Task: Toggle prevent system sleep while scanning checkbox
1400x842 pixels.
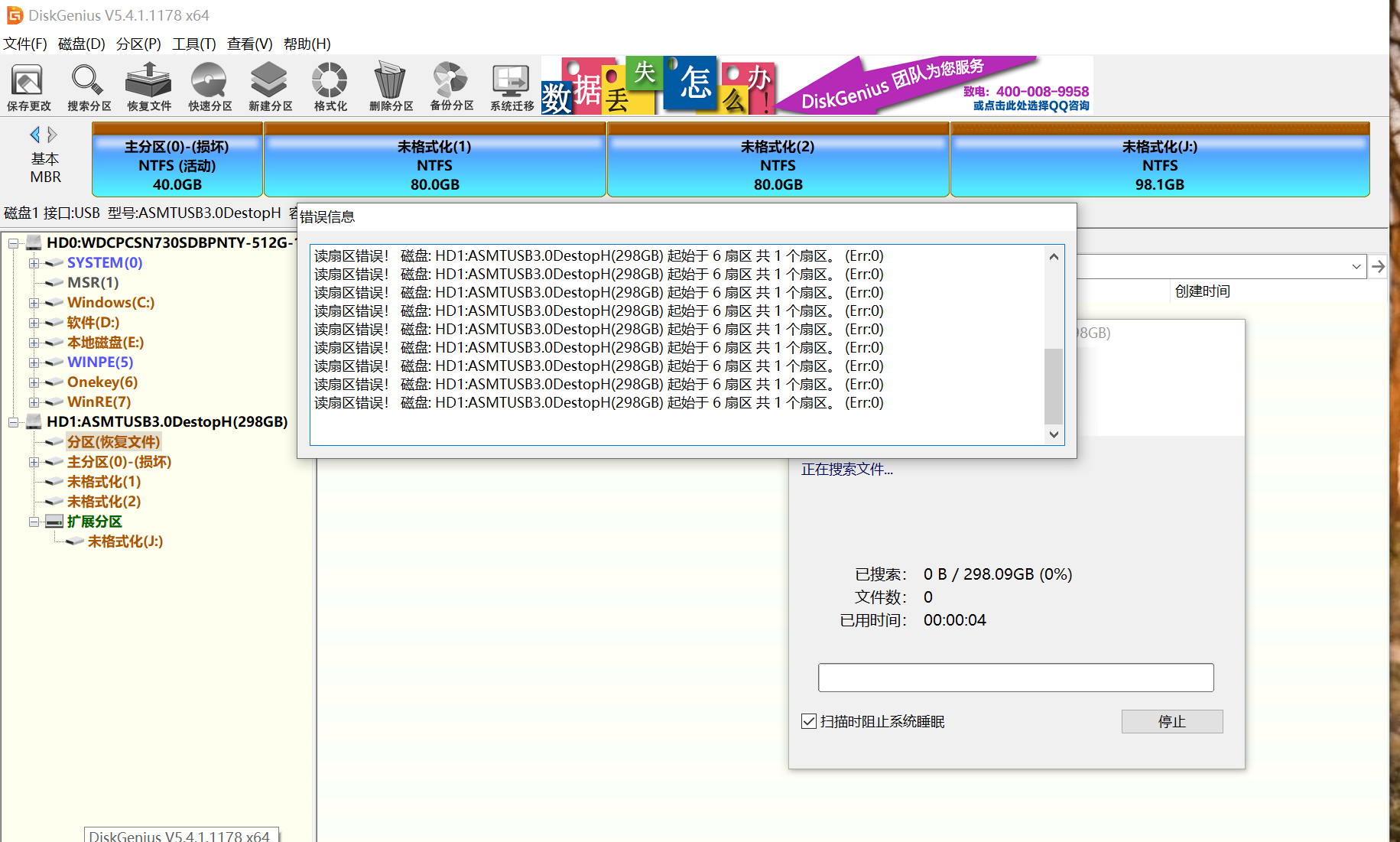Action: pyautogui.click(x=809, y=721)
